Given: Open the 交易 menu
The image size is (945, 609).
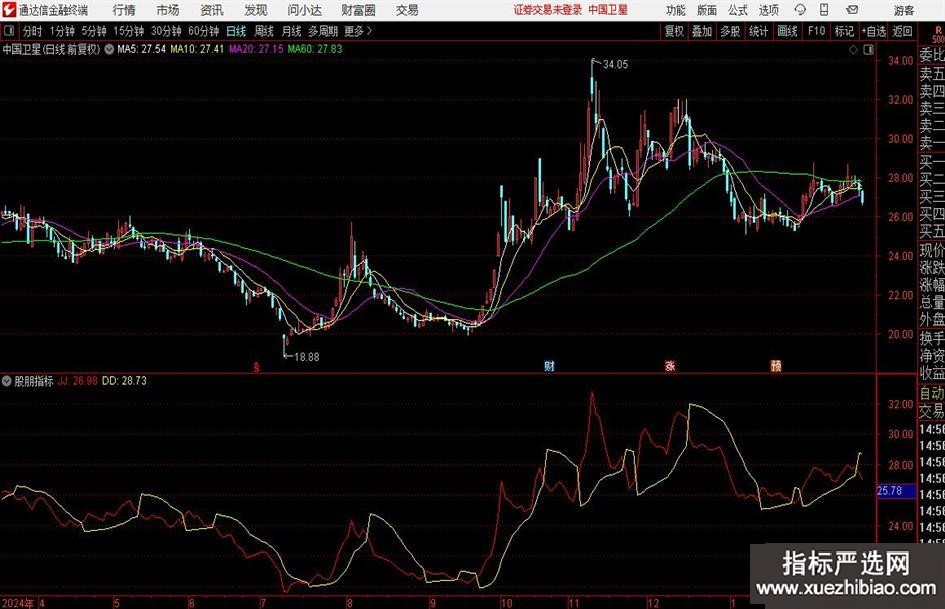Looking at the screenshot, I should point(407,10).
